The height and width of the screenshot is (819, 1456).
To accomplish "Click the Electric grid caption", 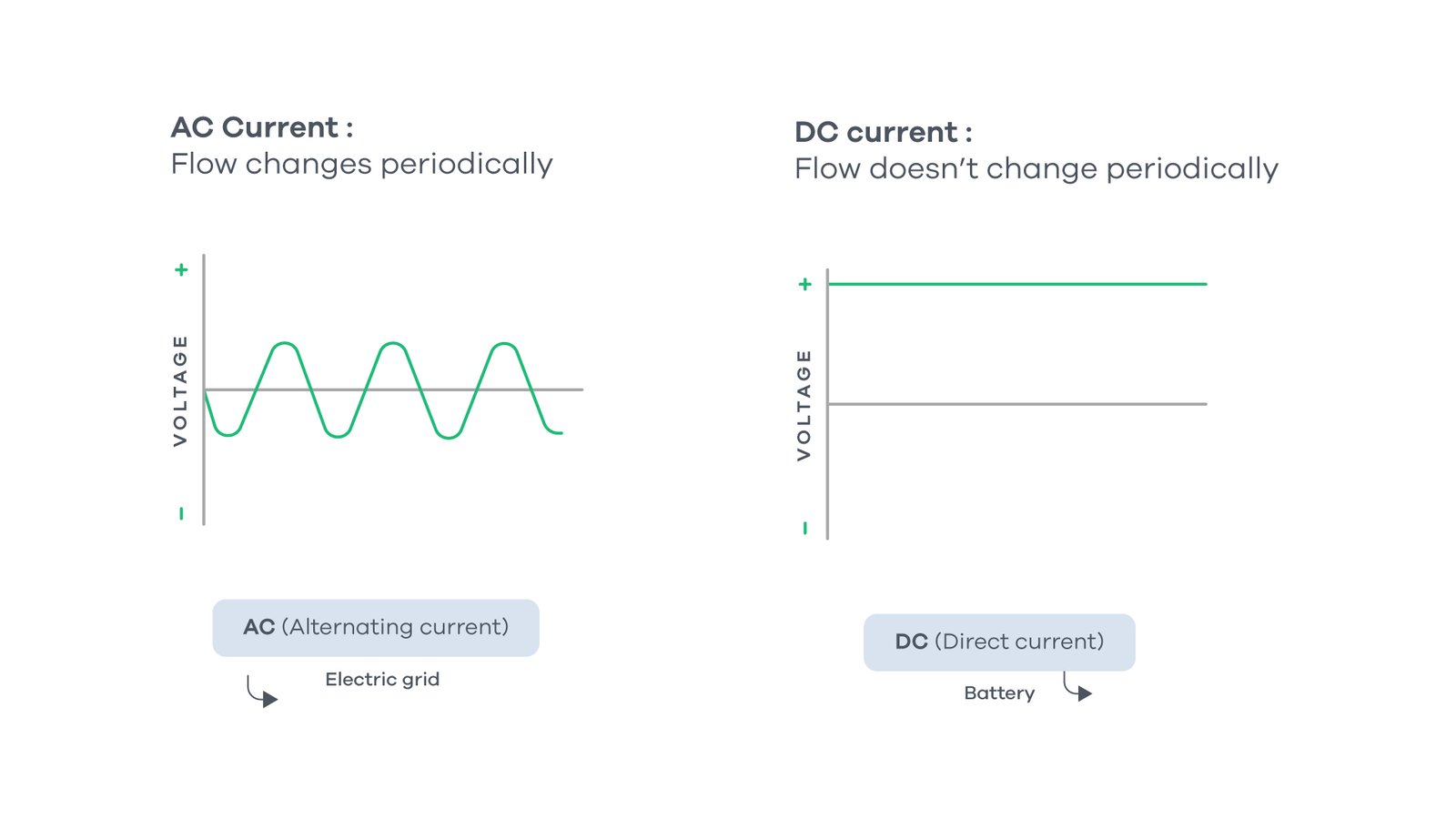I will pyautogui.click(x=382, y=679).
